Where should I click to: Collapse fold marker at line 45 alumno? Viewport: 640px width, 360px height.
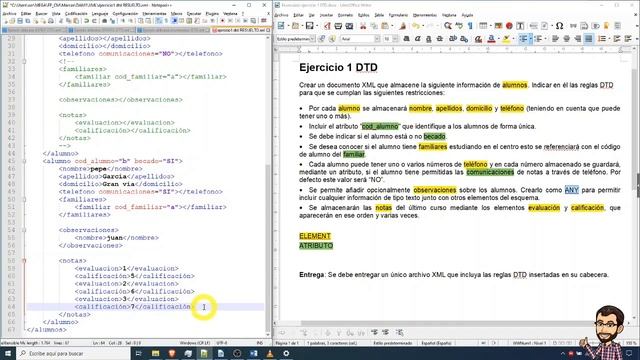tap(24, 161)
